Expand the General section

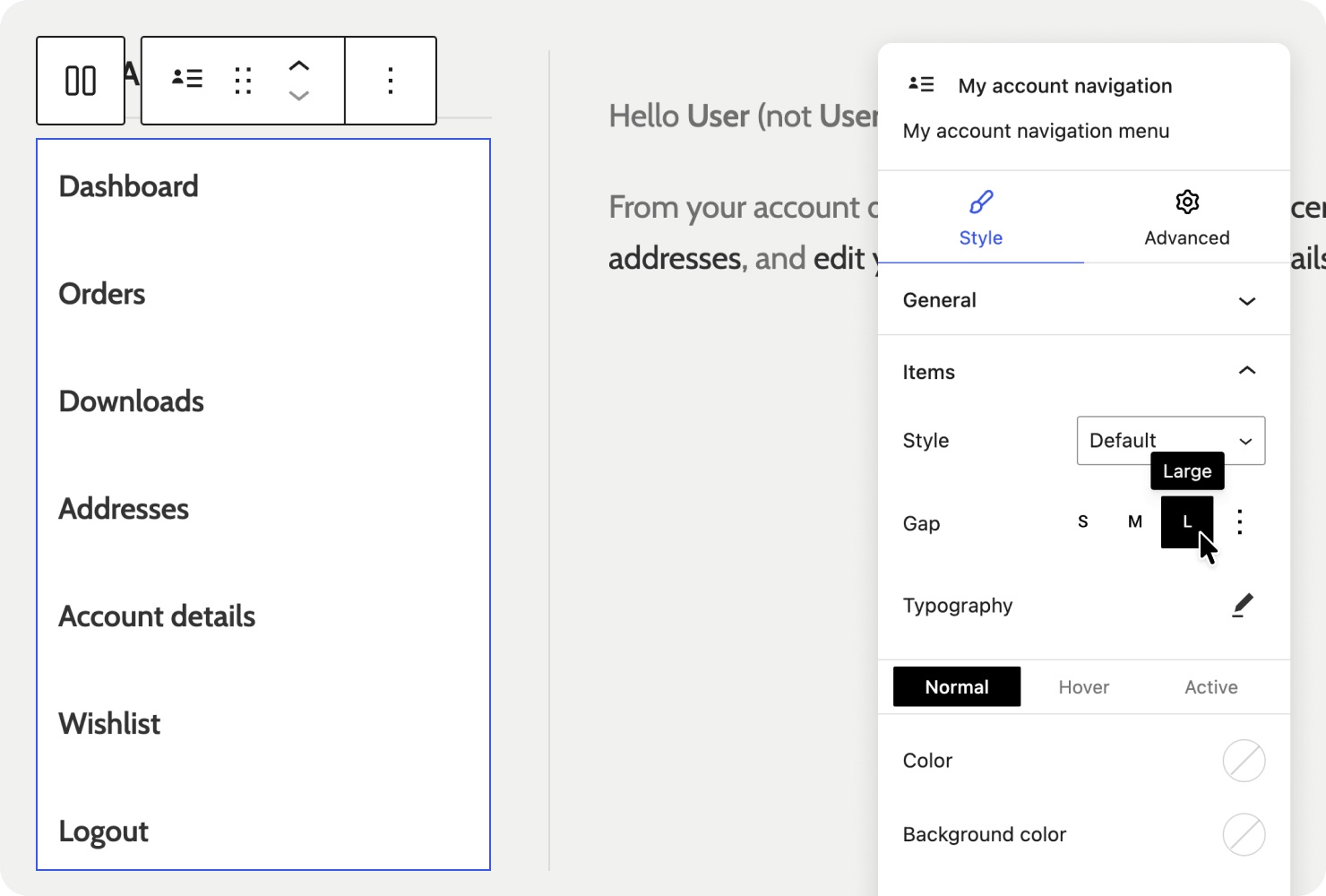(x=1084, y=300)
